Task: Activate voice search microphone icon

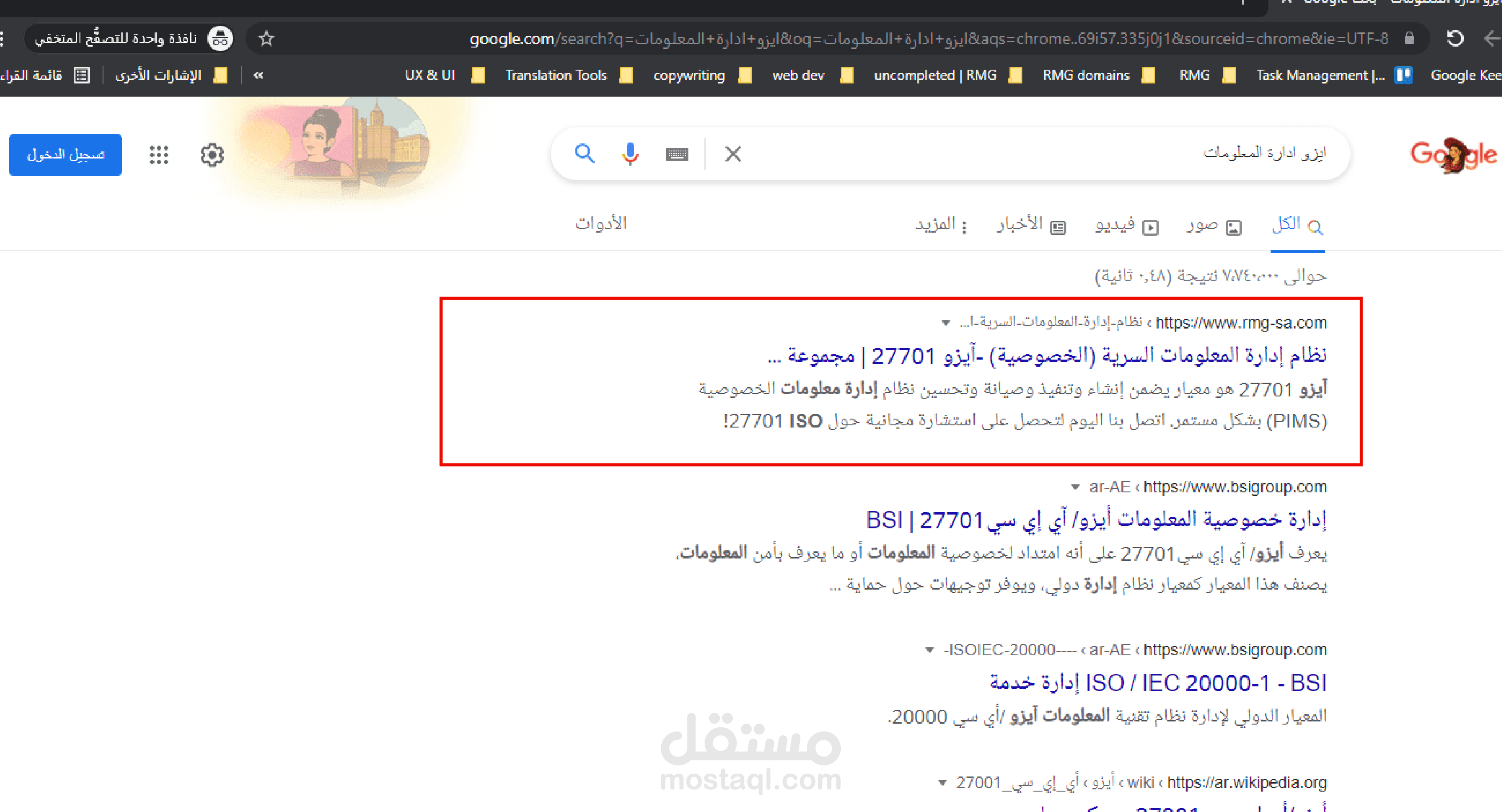Action: click(630, 154)
